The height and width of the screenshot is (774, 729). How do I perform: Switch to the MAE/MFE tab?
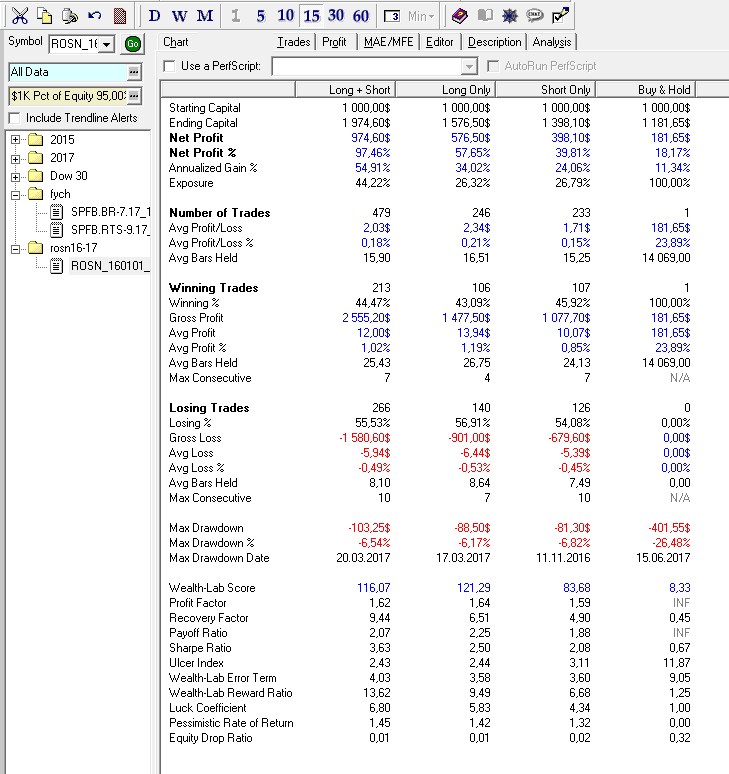388,42
